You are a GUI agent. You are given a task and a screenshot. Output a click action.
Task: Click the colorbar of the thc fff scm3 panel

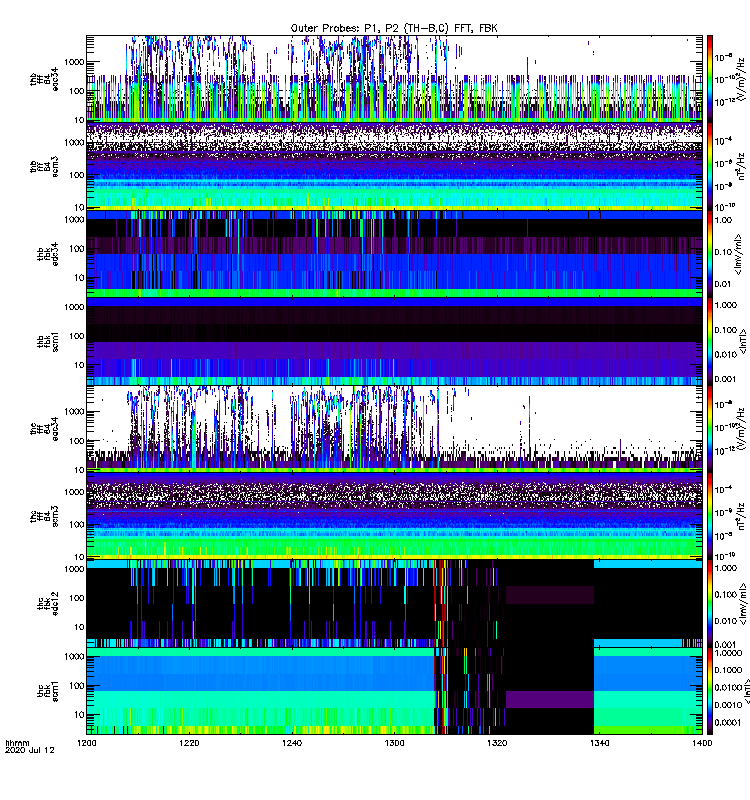[x=710, y=516]
